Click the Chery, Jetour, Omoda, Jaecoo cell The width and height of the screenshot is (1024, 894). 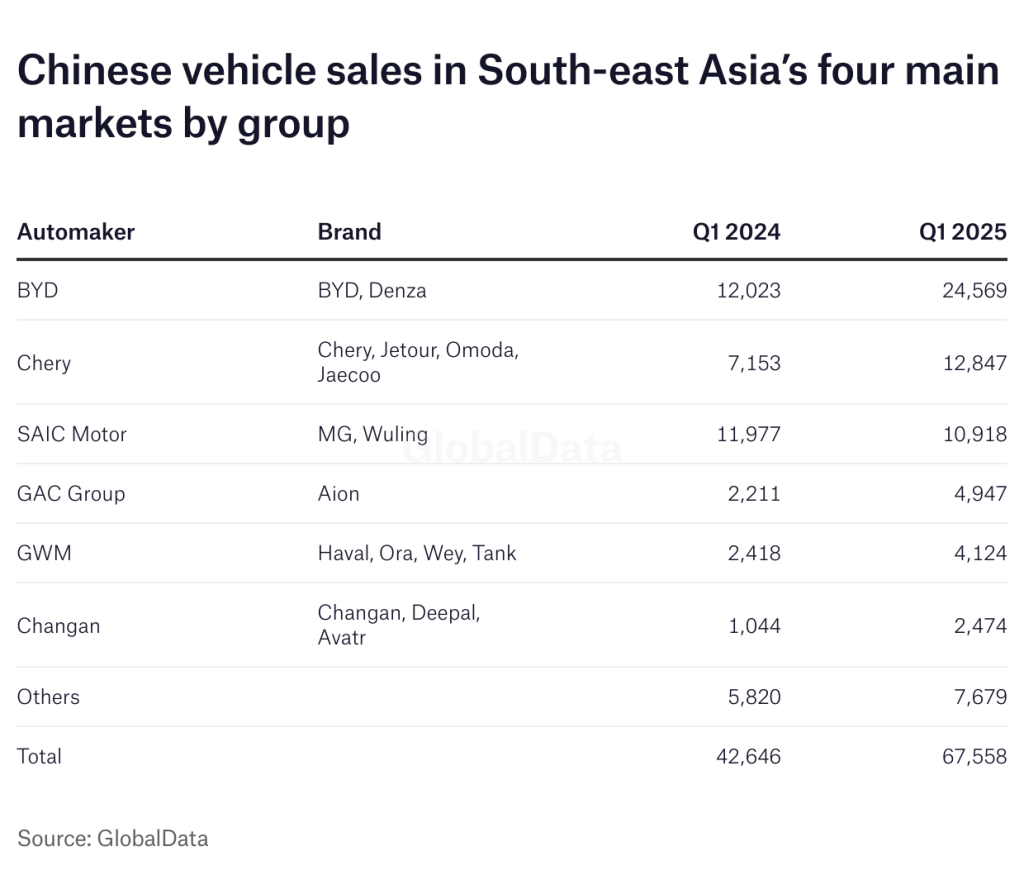click(418, 362)
